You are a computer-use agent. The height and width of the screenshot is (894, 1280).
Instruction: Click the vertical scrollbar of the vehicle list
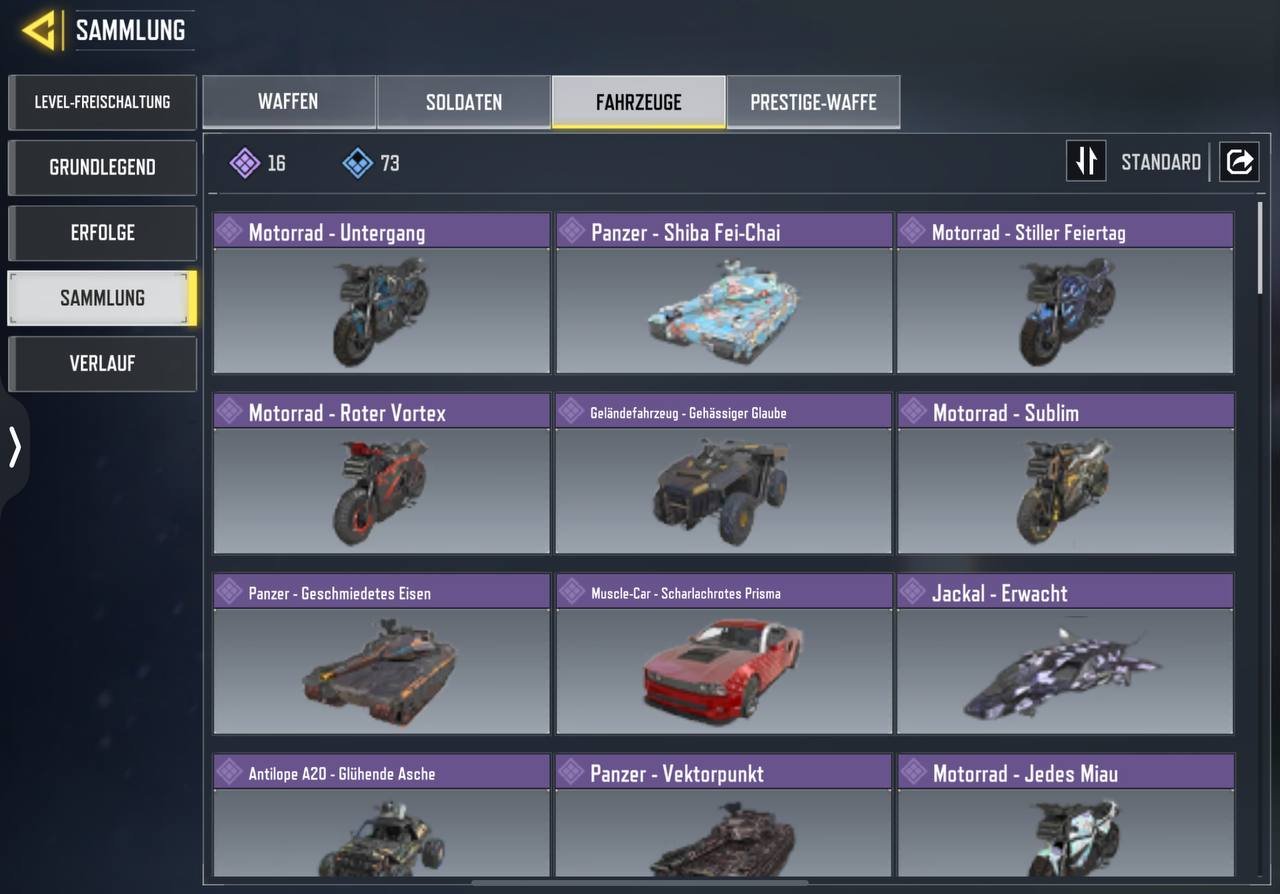1259,247
